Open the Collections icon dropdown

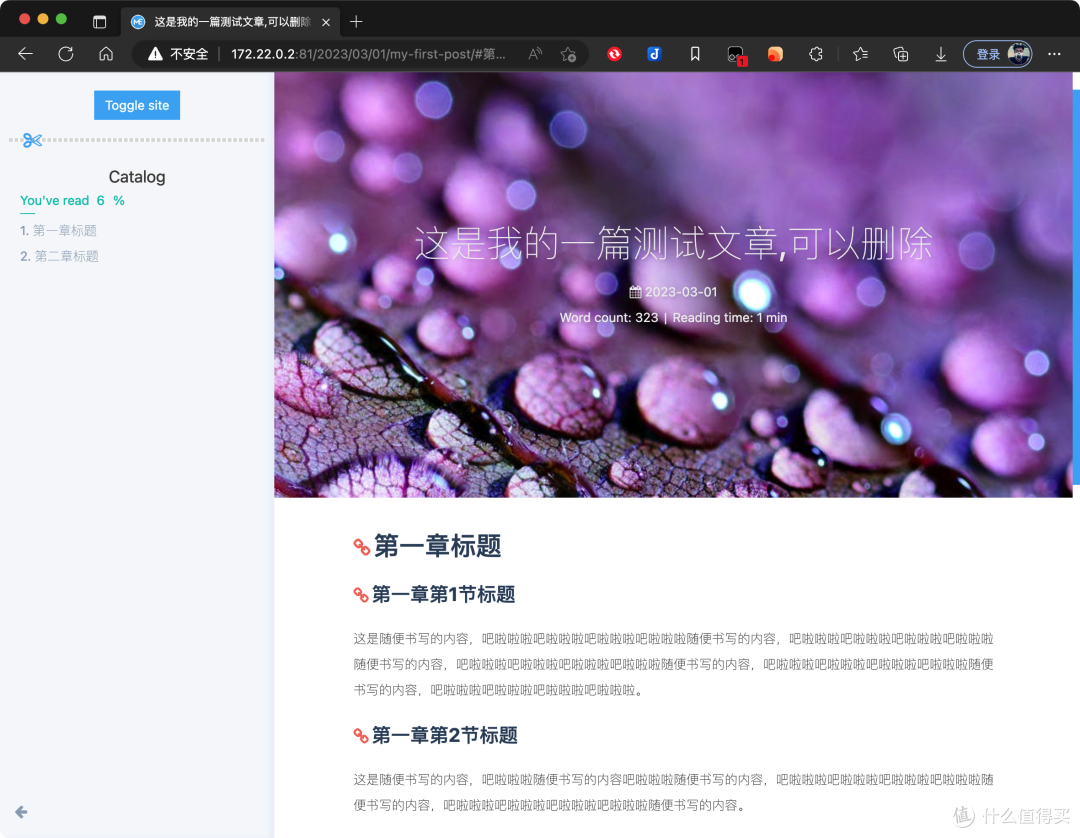pyautogui.click(x=900, y=54)
